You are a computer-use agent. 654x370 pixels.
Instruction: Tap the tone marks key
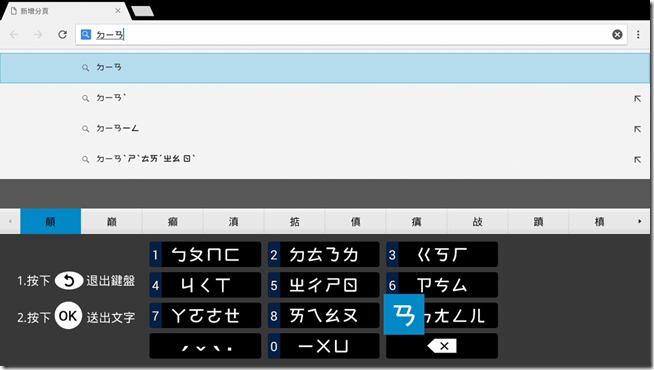[x=205, y=346]
